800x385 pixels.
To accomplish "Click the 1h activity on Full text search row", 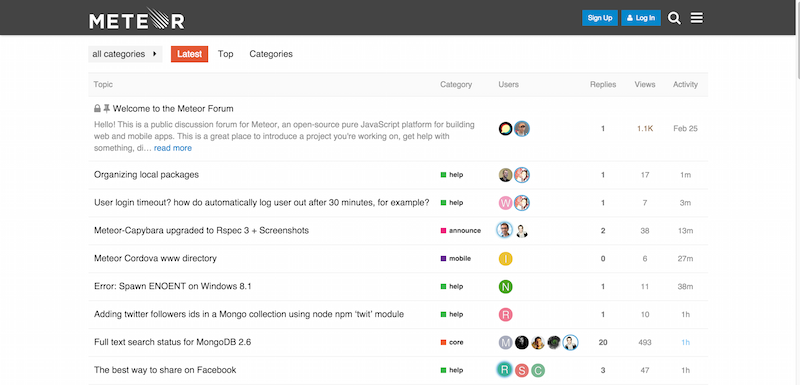I will pyautogui.click(x=685, y=343).
